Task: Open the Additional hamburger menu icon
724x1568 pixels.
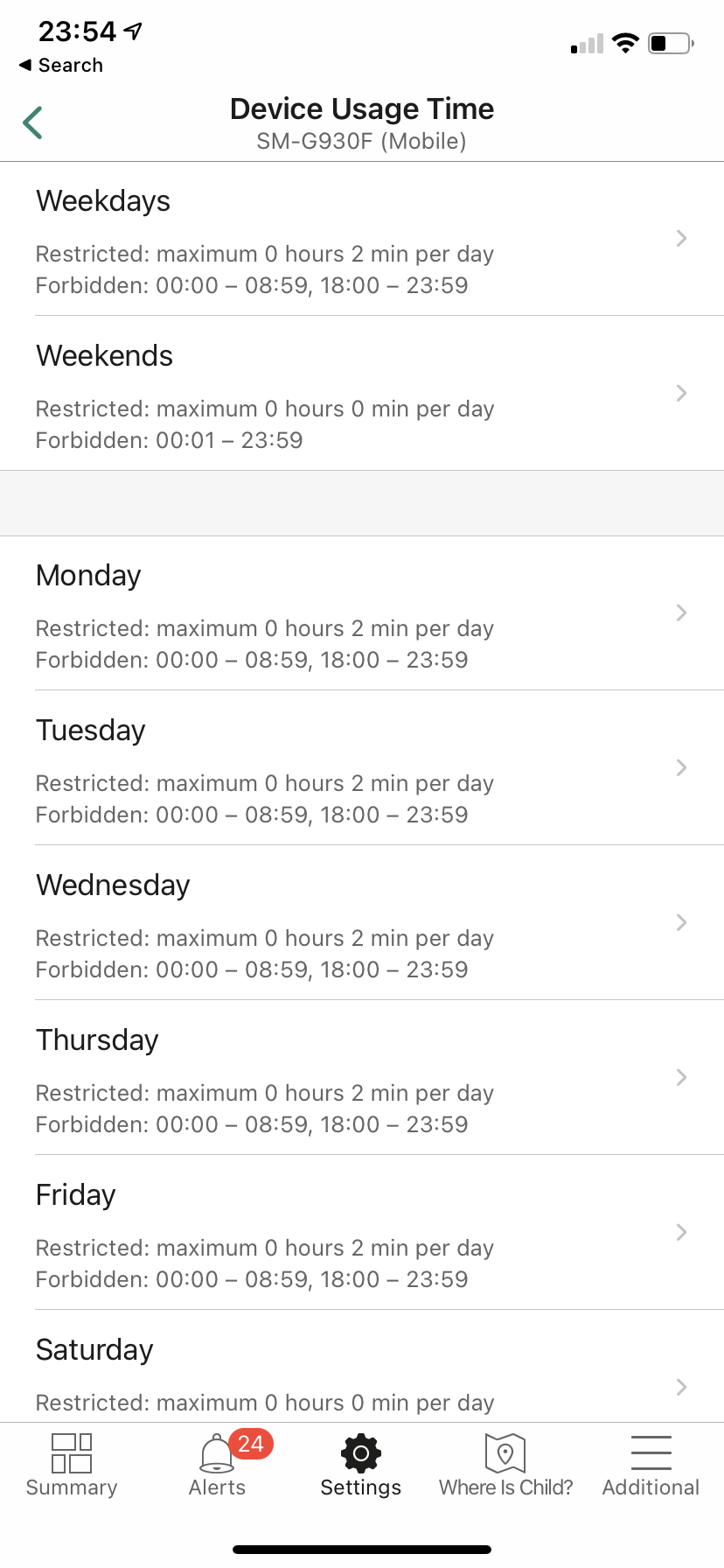Action: tap(651, 1452)
